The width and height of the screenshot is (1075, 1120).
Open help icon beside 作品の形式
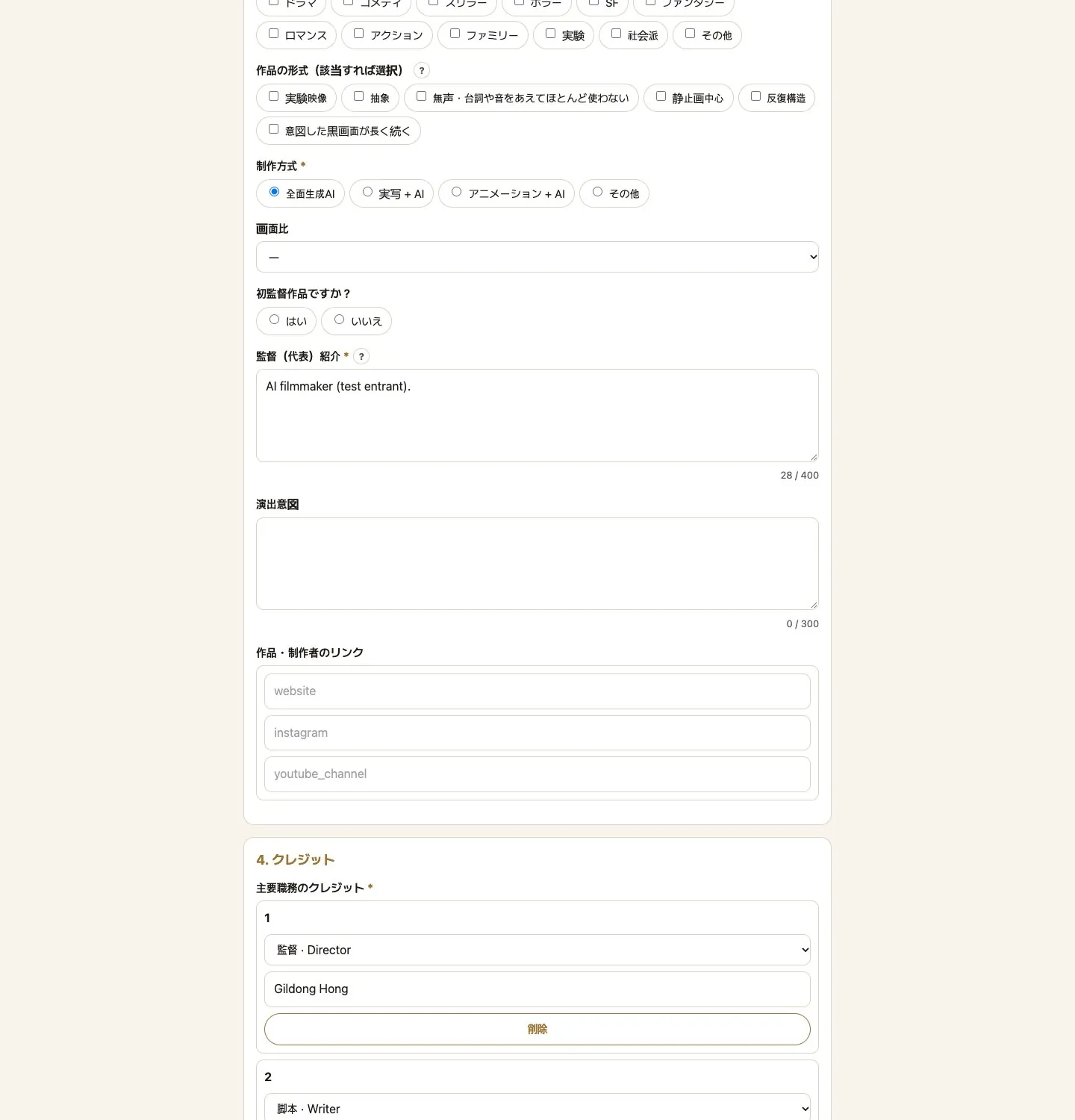(422, 70)
